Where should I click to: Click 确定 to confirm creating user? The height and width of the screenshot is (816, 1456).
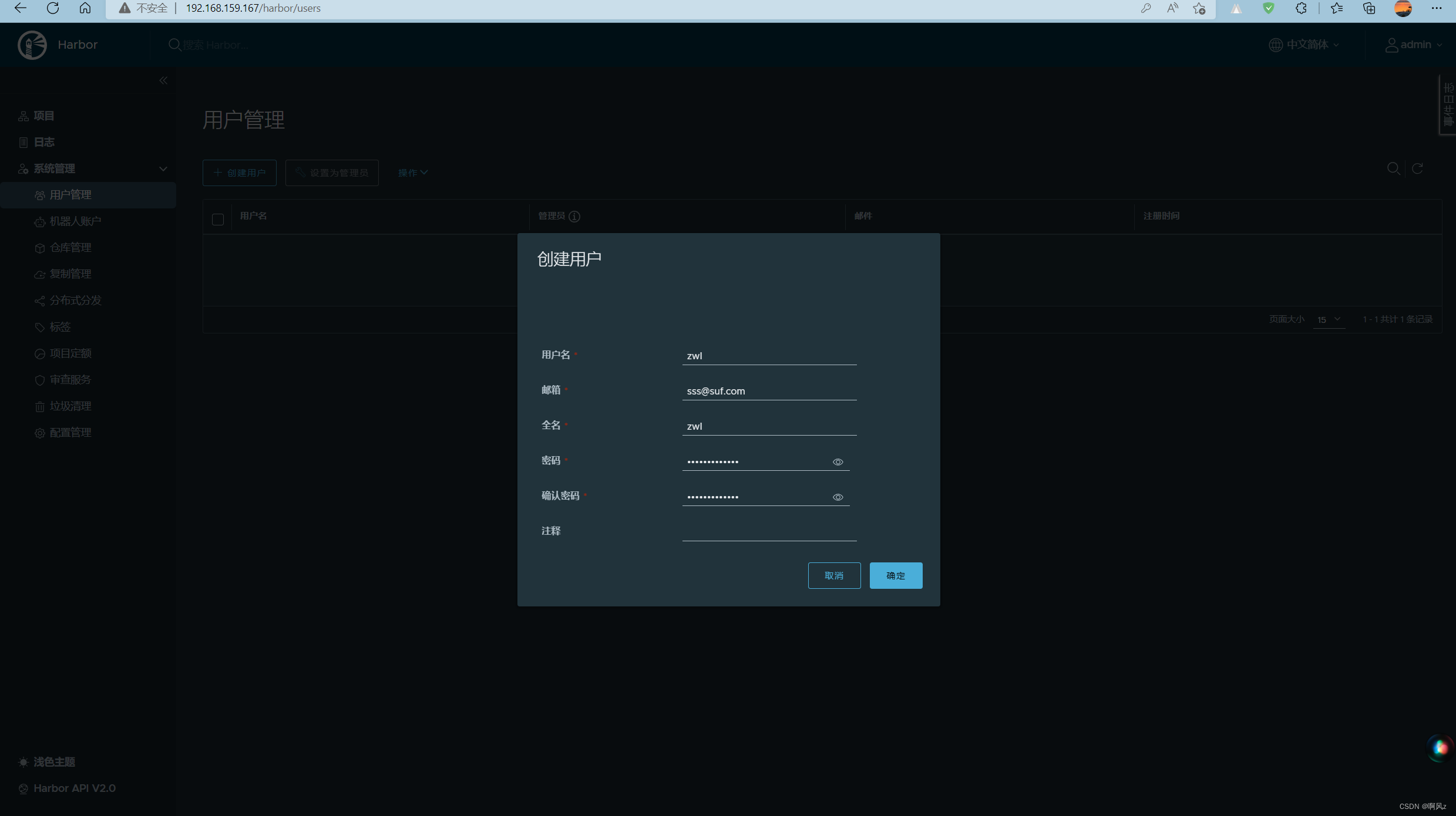(x=896, y=575)
